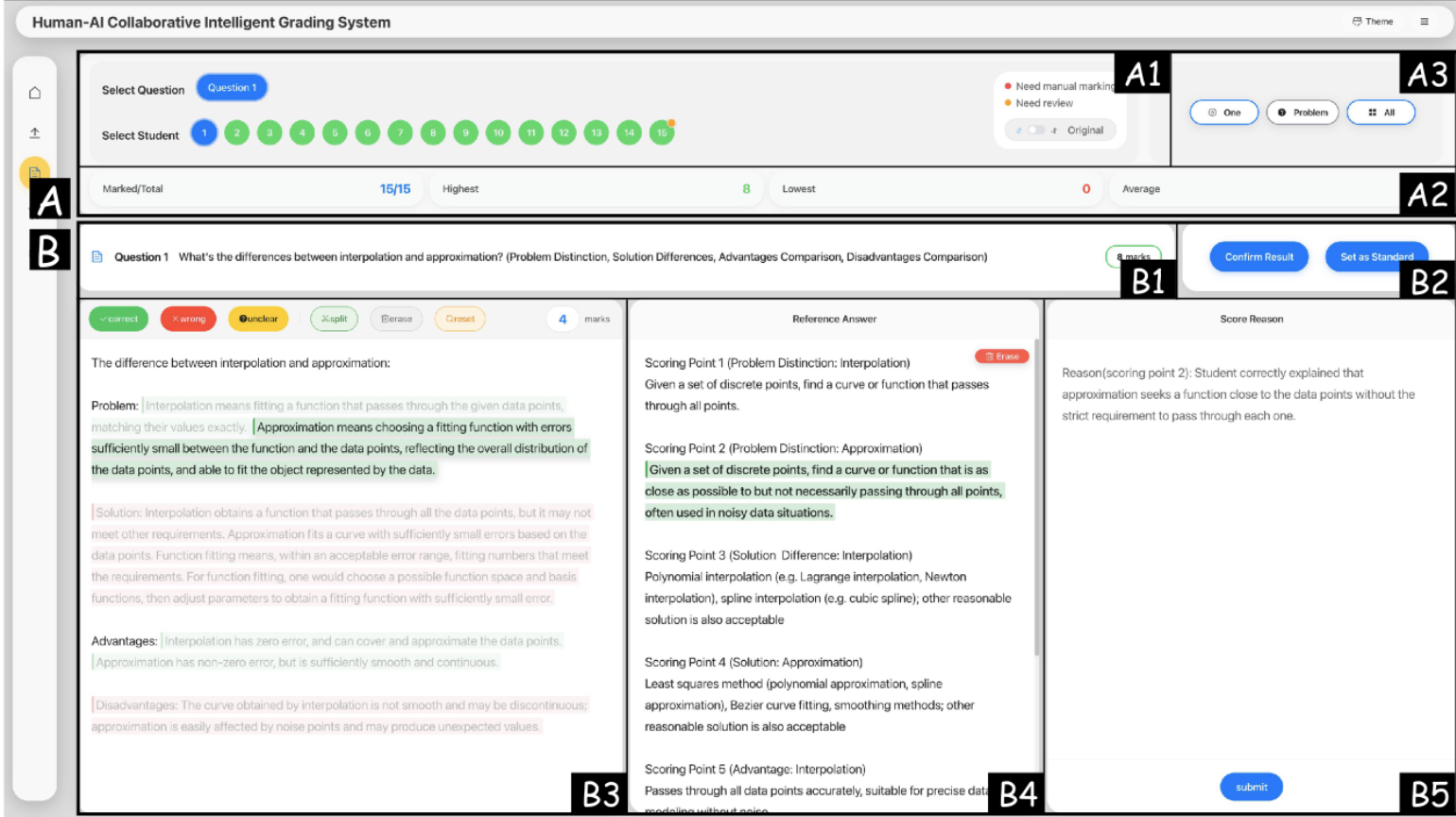Mark selection with the red wrong tag

[x=188, y=319]
